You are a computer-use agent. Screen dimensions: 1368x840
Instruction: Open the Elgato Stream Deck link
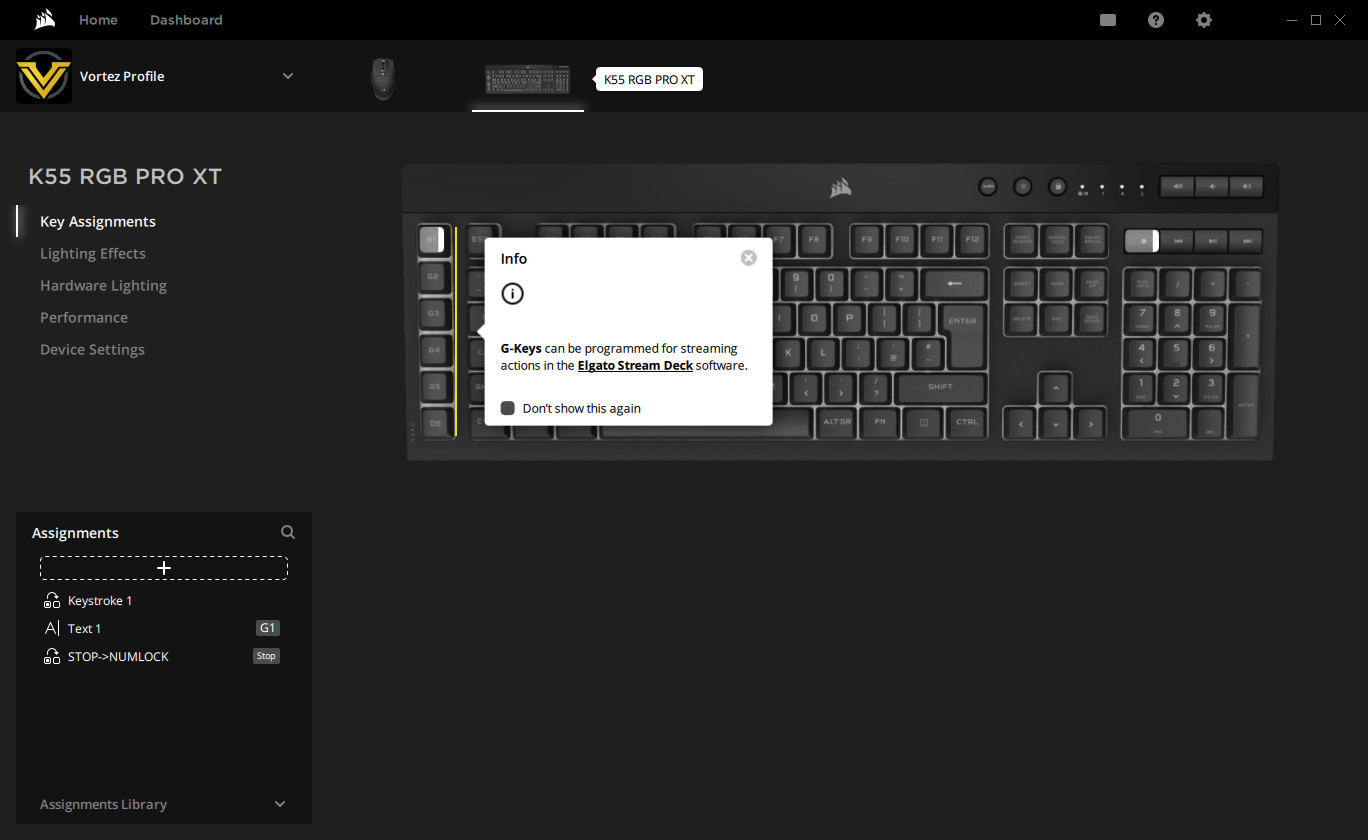(635, 366)
